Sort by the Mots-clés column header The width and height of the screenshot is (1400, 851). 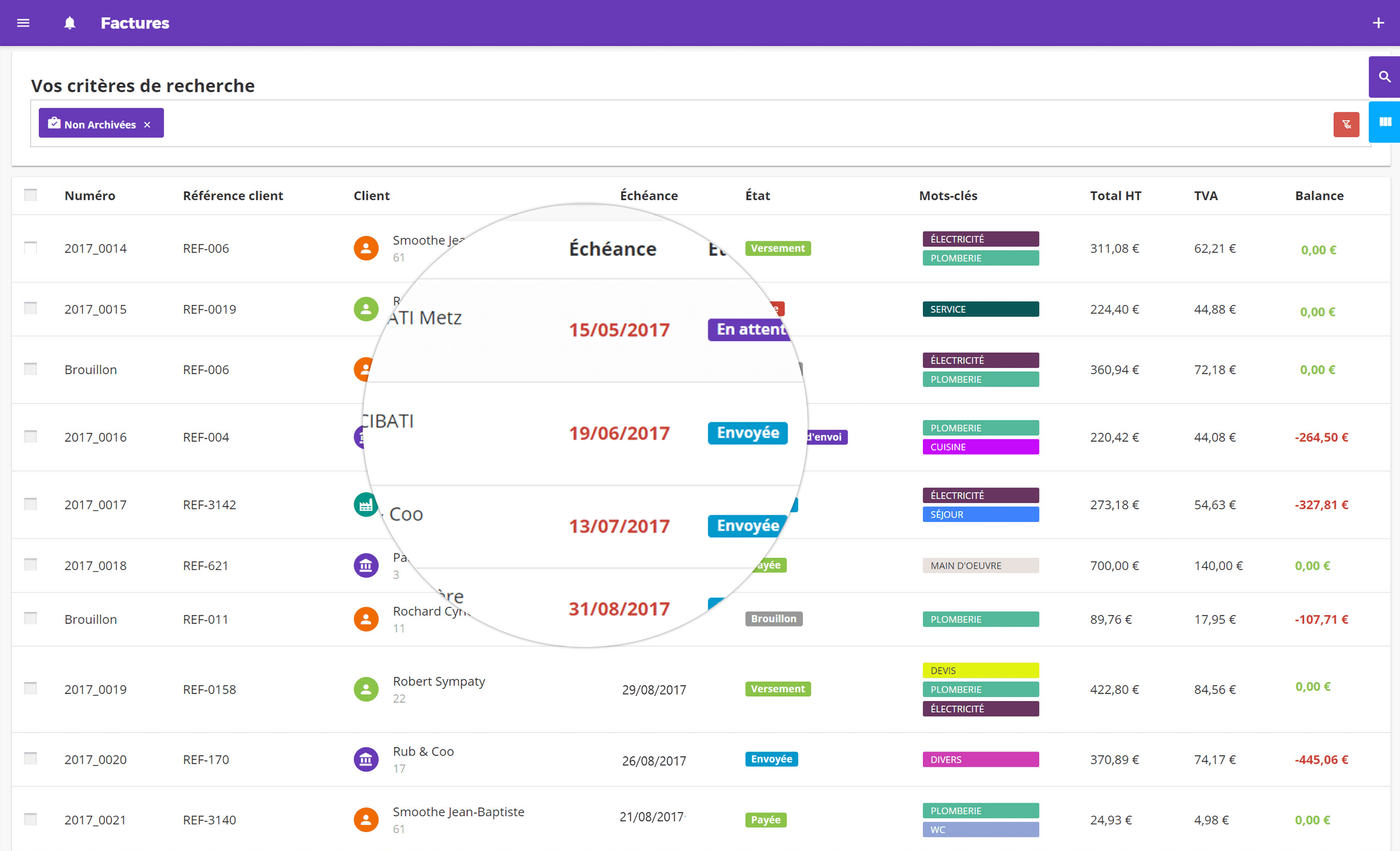[x=949, y=195]
